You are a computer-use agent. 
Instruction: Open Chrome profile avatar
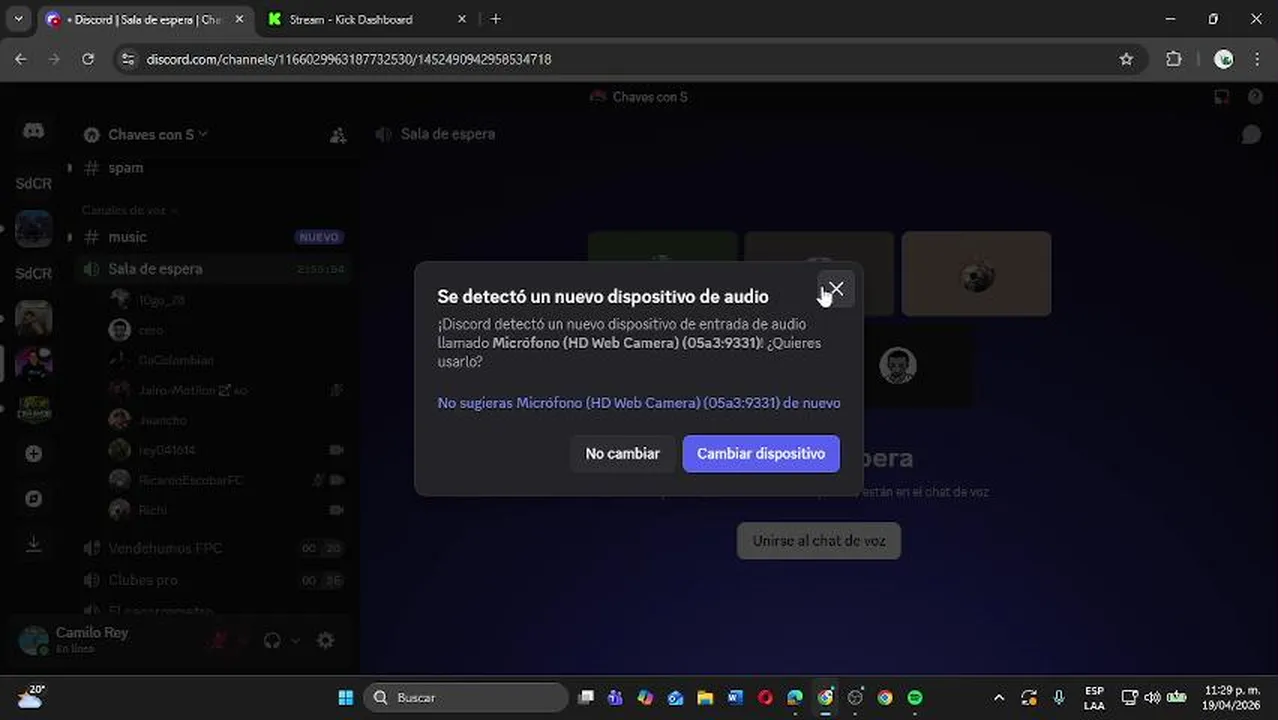[1223, 59]
